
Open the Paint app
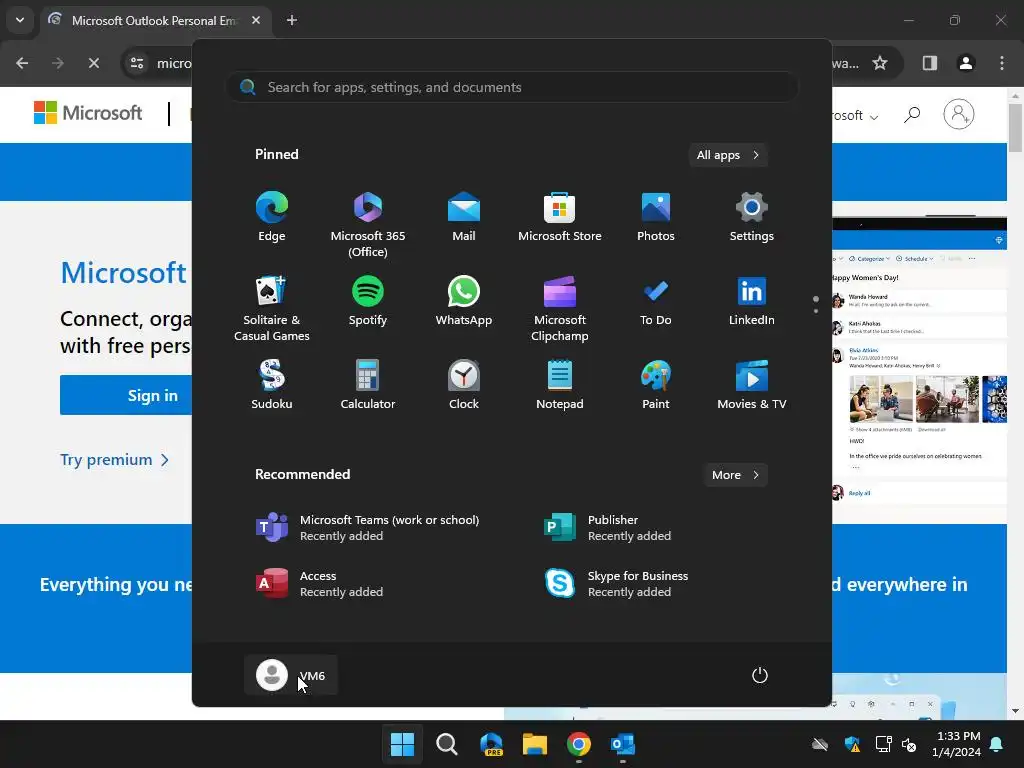(656, 385)
